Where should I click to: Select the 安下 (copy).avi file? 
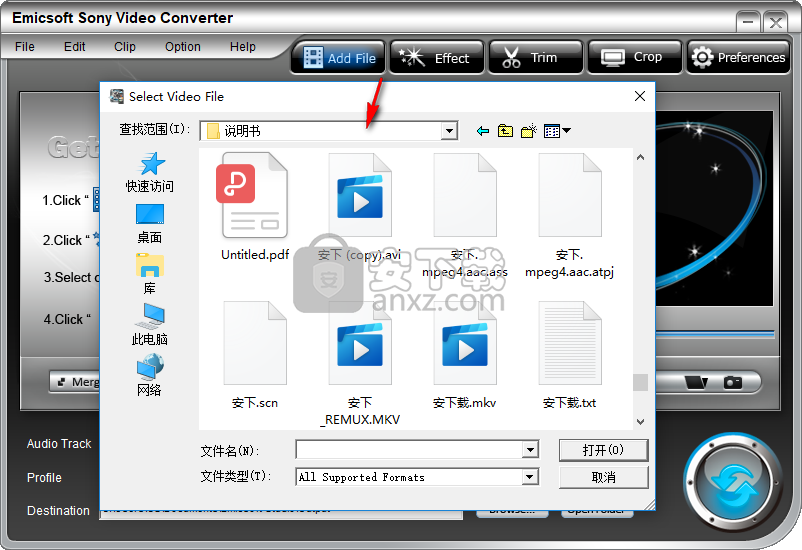360,207
